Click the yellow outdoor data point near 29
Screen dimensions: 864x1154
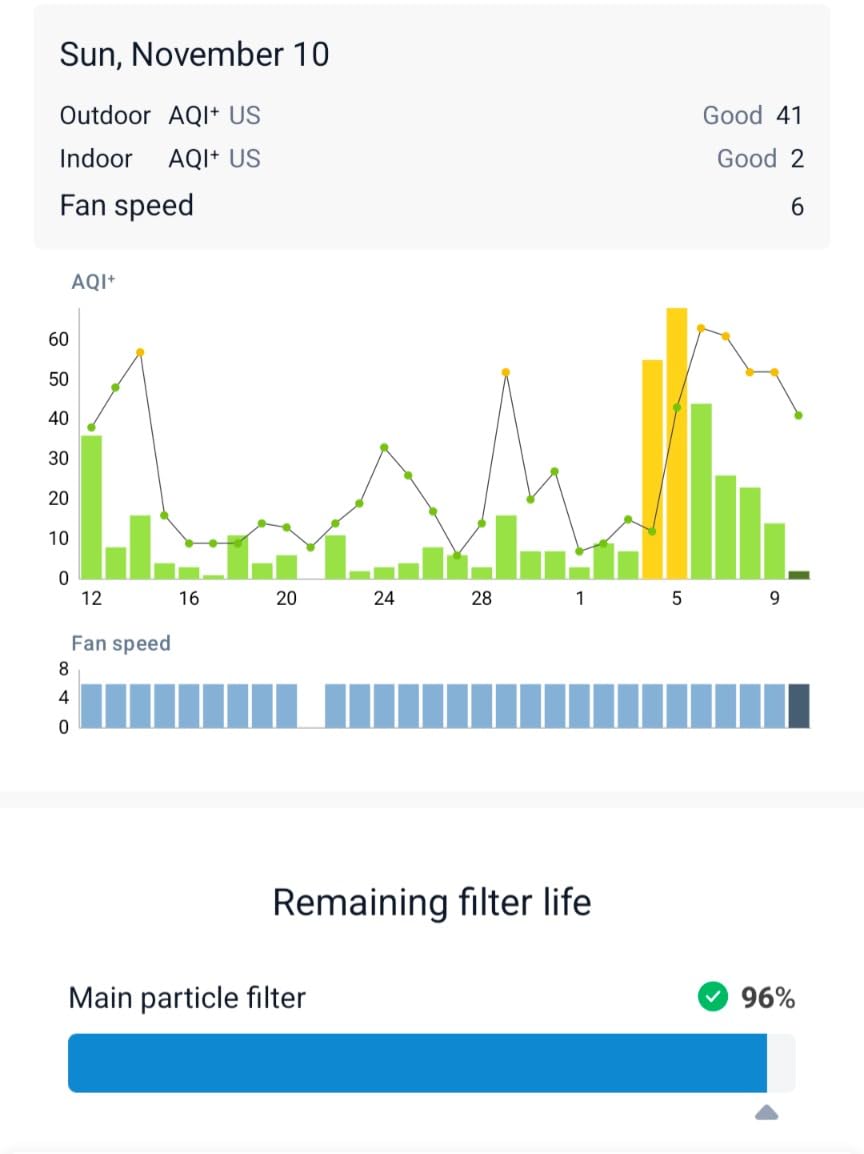tap(506, 372)
